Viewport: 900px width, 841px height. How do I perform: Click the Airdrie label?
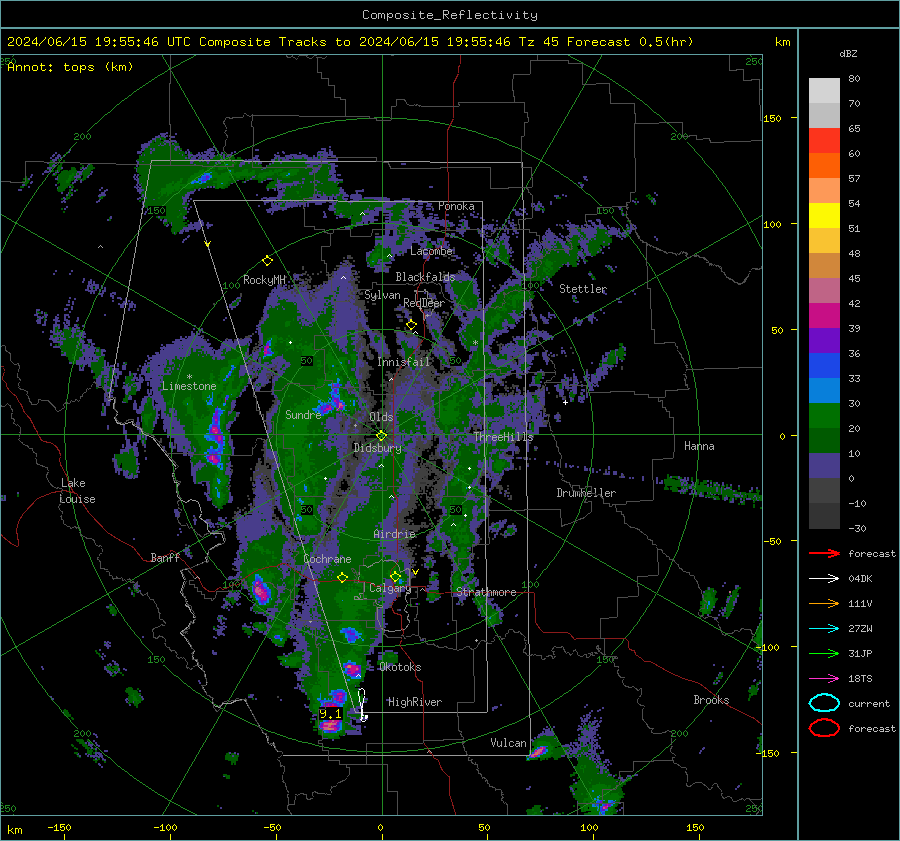pos(394,534)
